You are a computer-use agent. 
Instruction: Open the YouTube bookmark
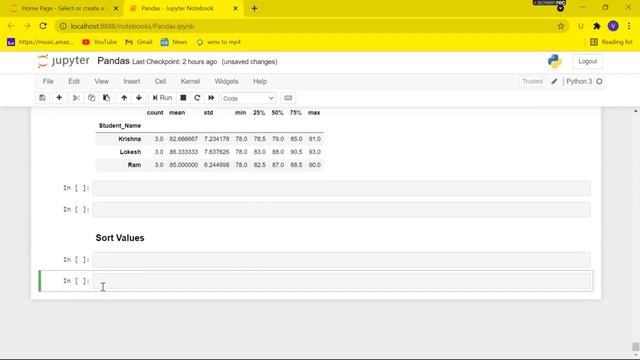(x=100, y=42)
